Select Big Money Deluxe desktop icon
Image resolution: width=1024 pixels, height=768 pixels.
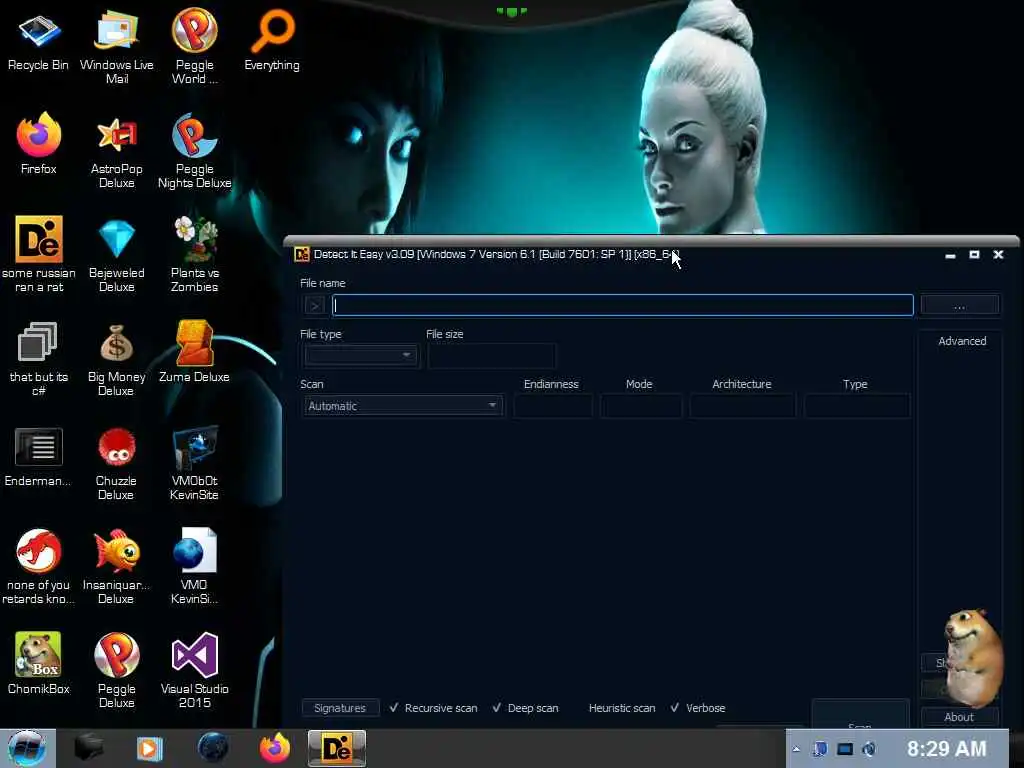(116, 359)
